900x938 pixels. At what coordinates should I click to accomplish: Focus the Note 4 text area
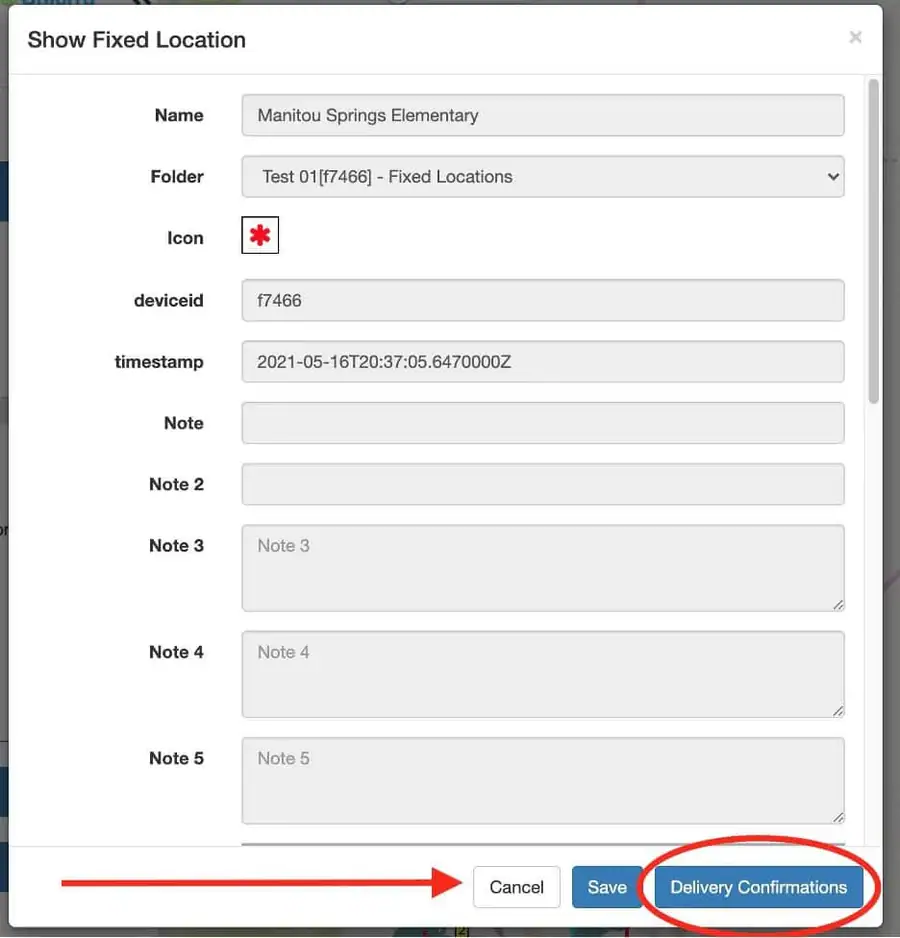543,674
